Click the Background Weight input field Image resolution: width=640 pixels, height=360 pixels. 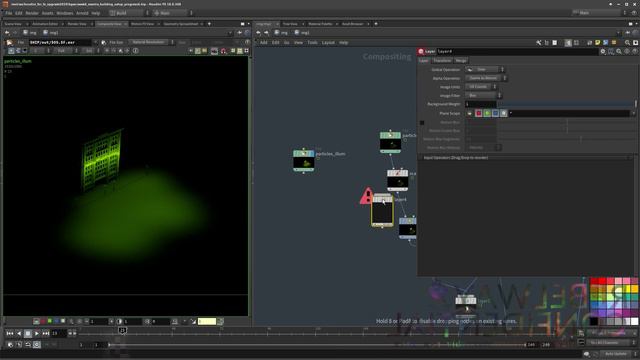click(480, 104)
